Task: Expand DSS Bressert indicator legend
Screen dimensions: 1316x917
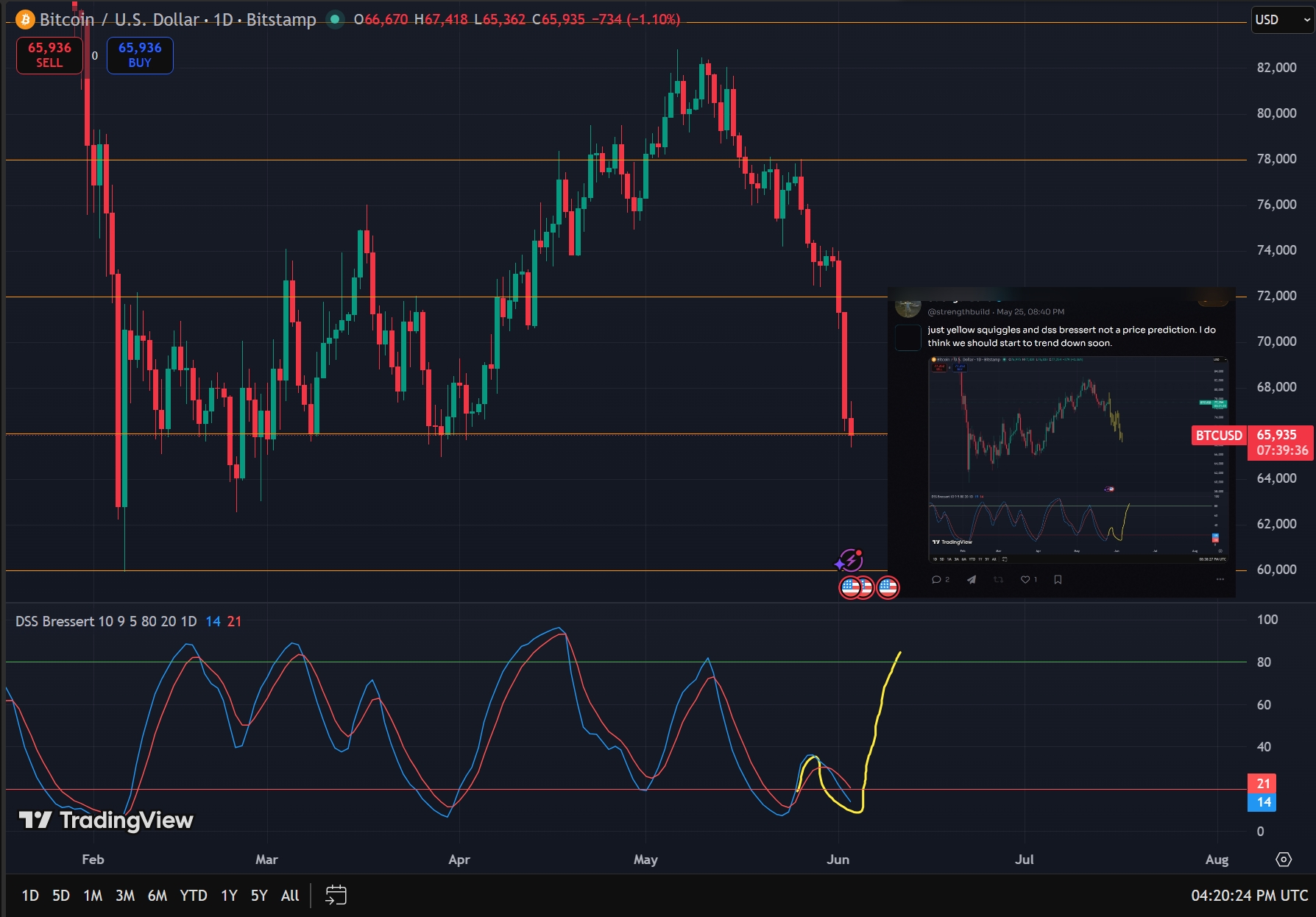Action: click(x=106, y=622)
